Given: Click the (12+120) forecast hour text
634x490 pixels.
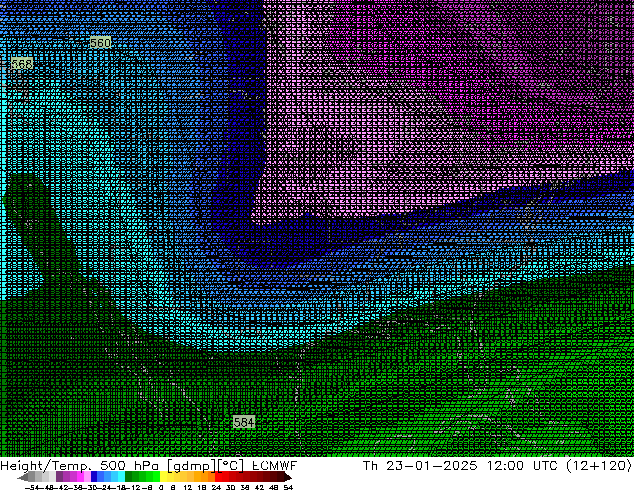Looking at the screenshot, I should (599, 466).
